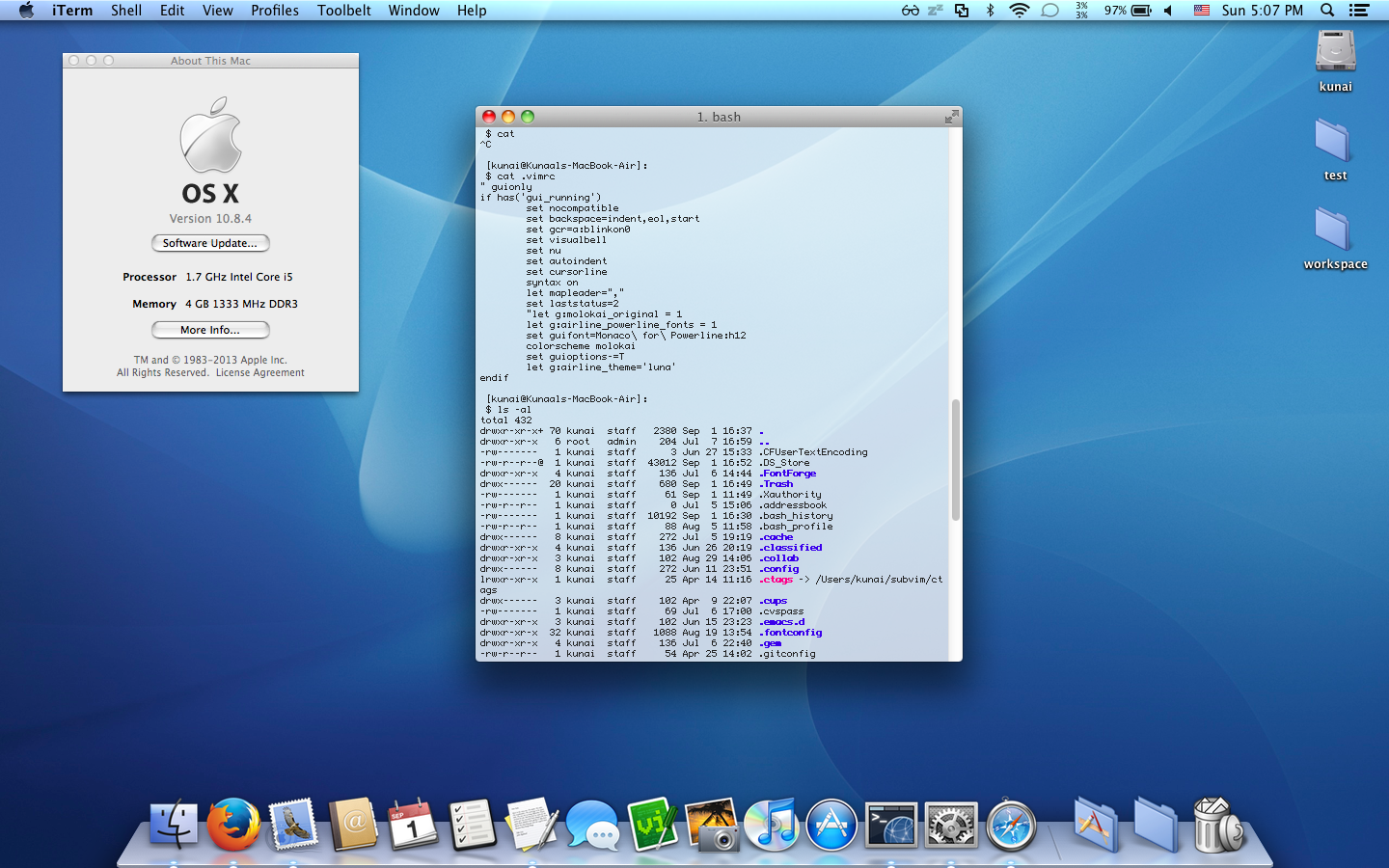Click the speech bubble menu bar icon
1389x868 pixels.
coord(1050,11)
